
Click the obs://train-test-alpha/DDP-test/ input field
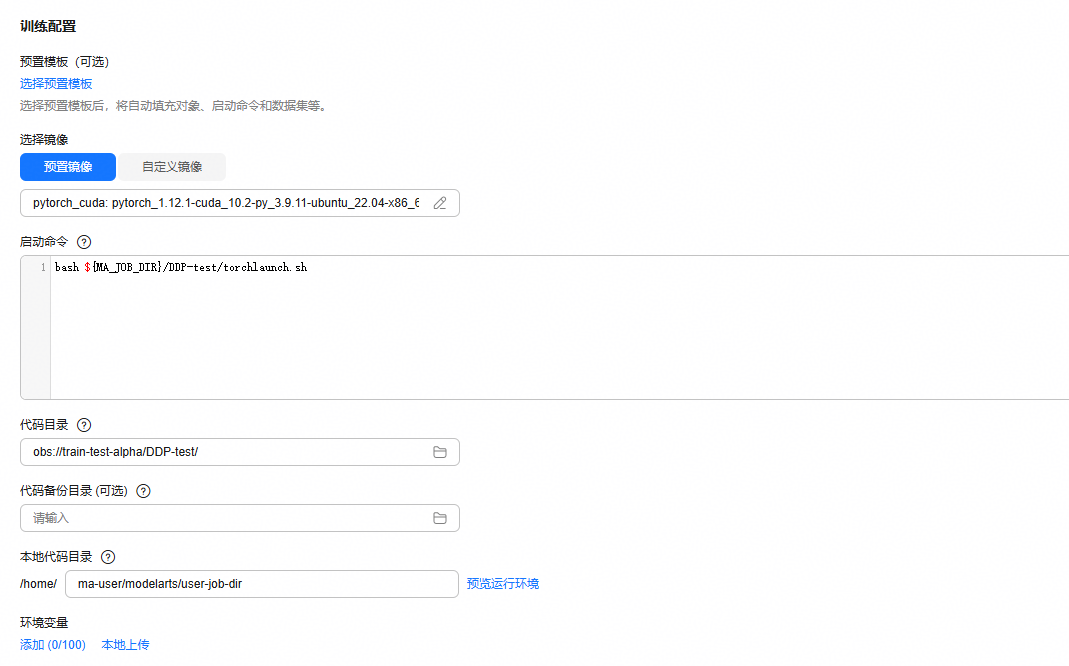240,452
